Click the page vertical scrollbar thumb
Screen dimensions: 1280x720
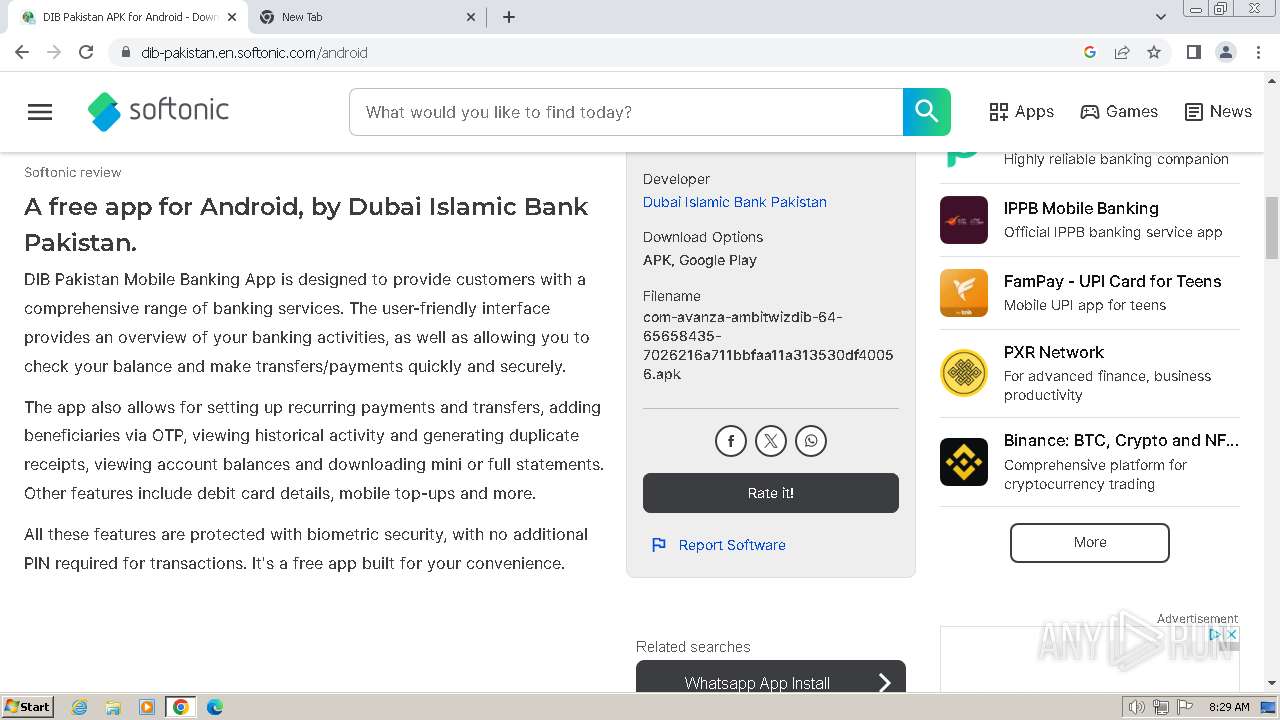click(1272, 227)
